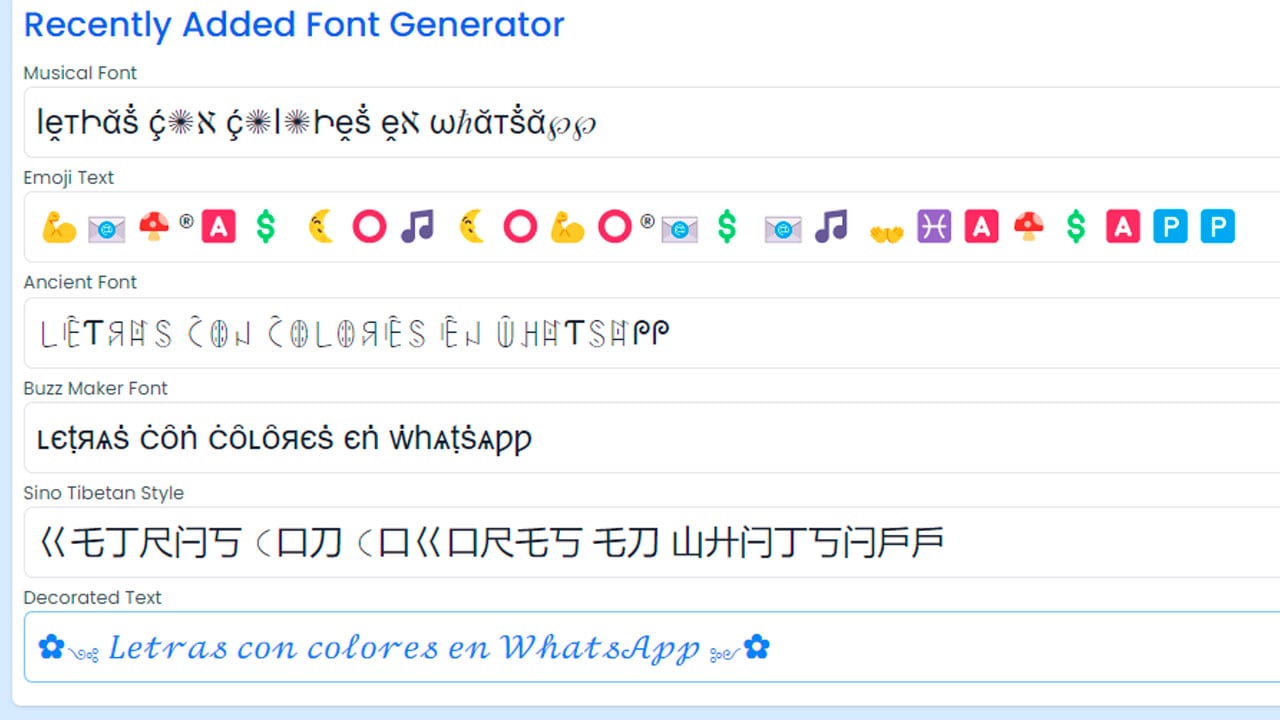Image resolution: width=1280 pixels, height=720 pixels.
Task: Click the first flexed bicep emoji
Action: (x=58, y=227)
